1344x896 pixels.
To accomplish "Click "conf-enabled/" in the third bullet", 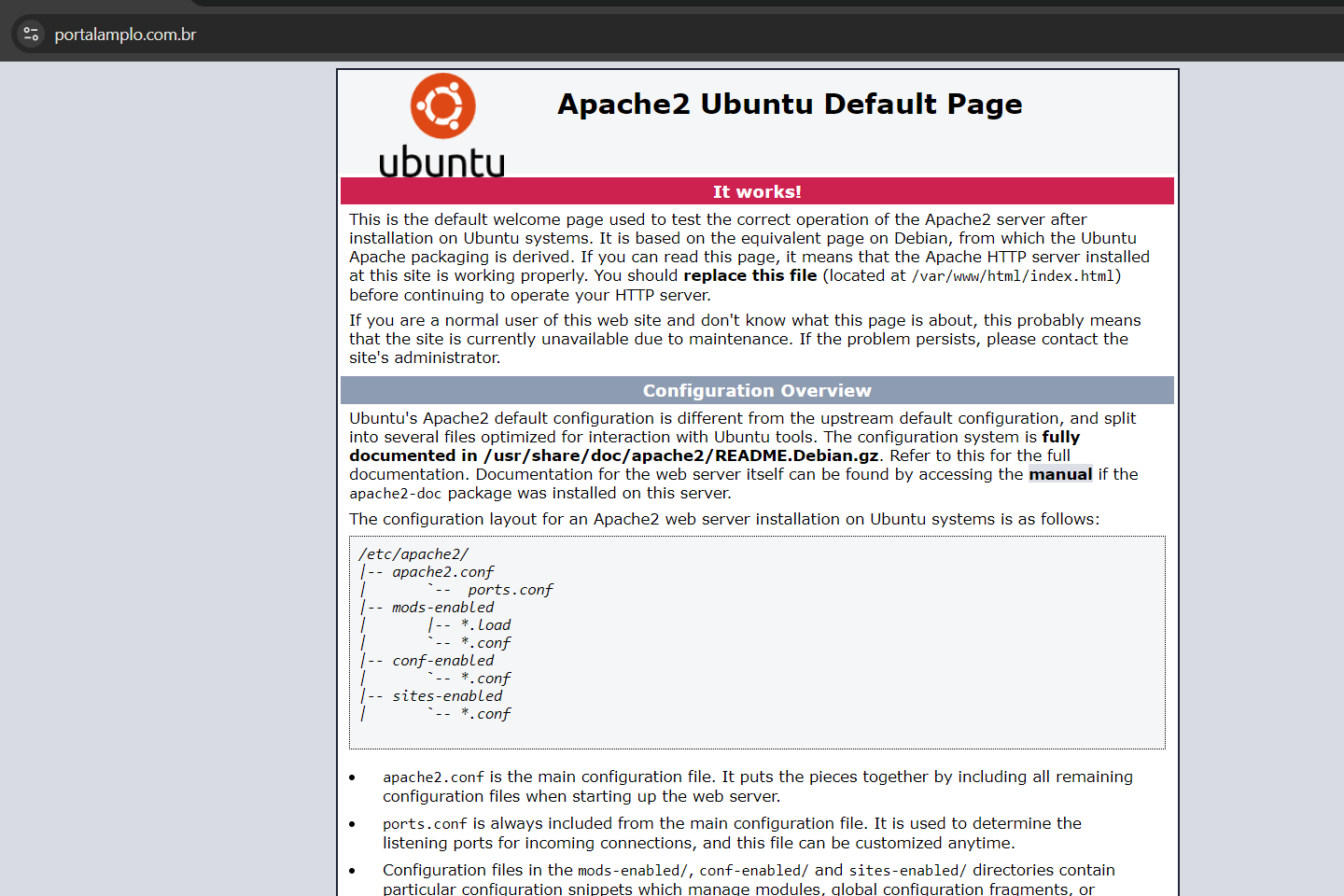I will (754, 871).
